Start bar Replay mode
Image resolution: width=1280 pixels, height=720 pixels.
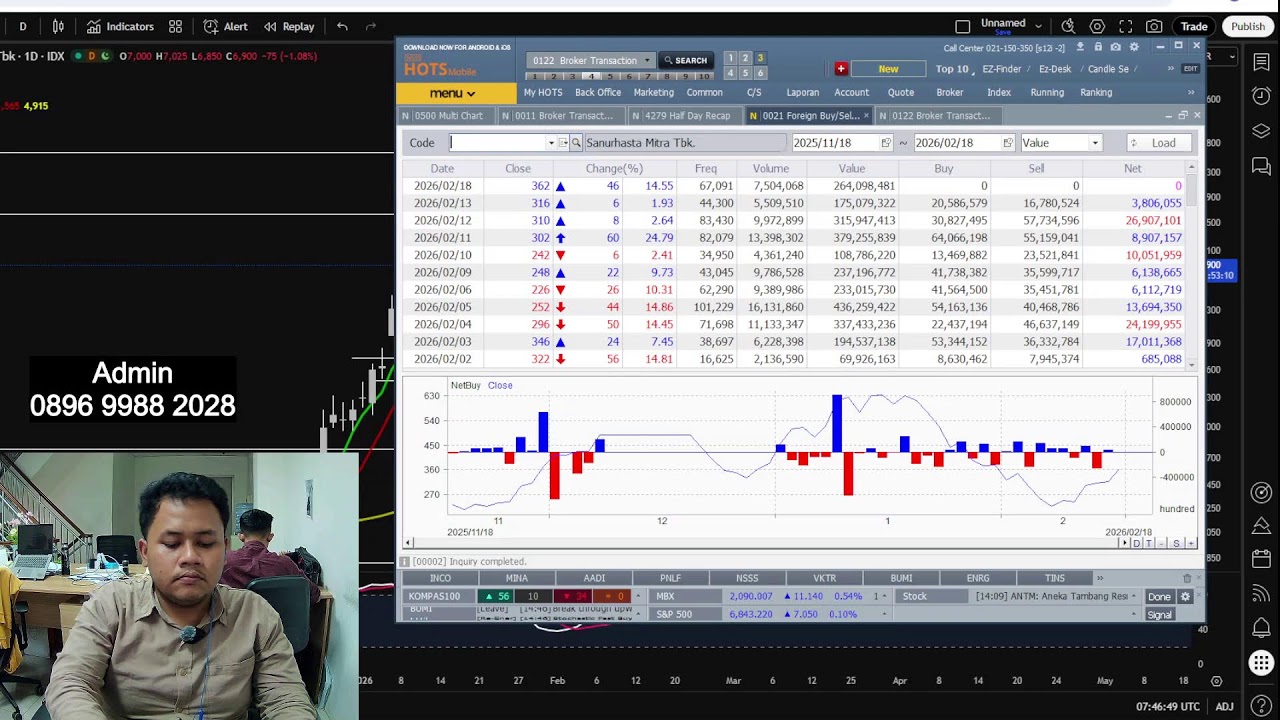tap(289, 27)
